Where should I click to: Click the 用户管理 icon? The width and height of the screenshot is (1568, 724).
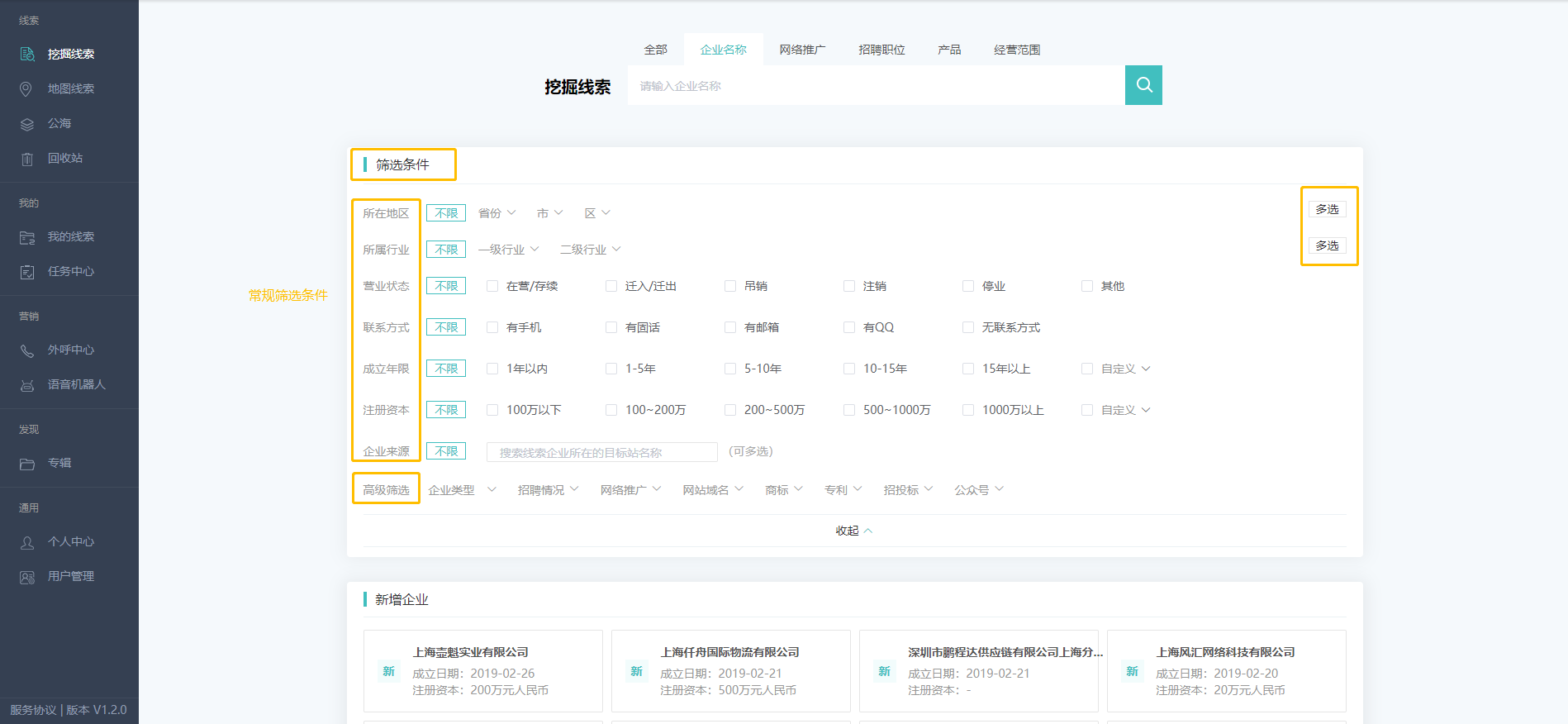[27, 577]
